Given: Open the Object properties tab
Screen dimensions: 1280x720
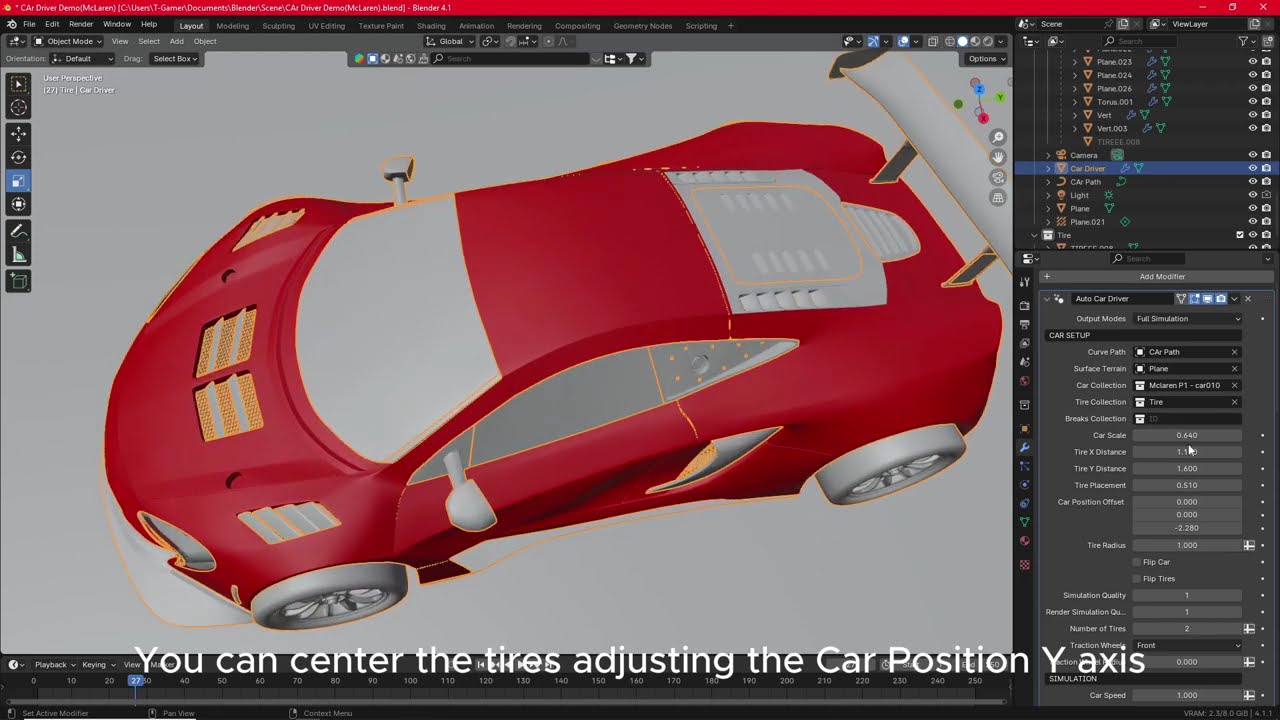Looking at the screenshot, I should (1024, 429).
